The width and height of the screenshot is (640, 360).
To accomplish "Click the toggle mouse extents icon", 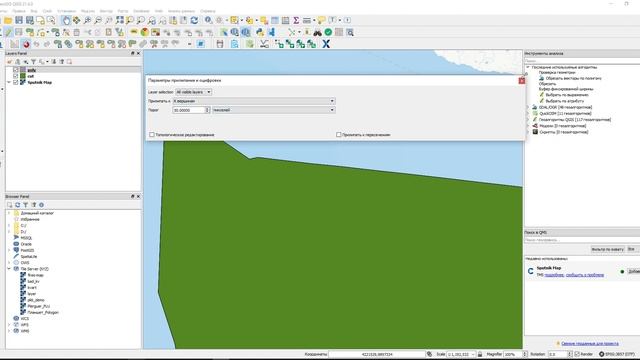I will (429, 354).
